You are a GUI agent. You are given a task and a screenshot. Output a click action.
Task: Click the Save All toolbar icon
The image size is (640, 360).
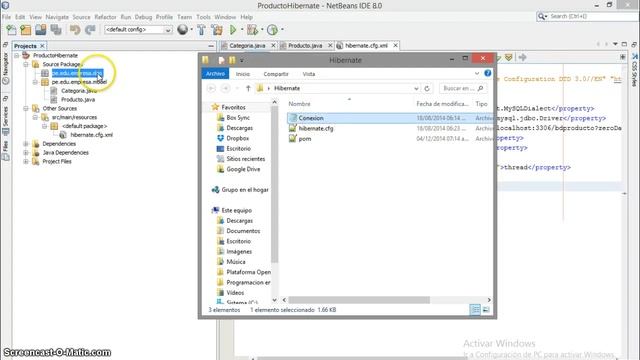point(56,30)
